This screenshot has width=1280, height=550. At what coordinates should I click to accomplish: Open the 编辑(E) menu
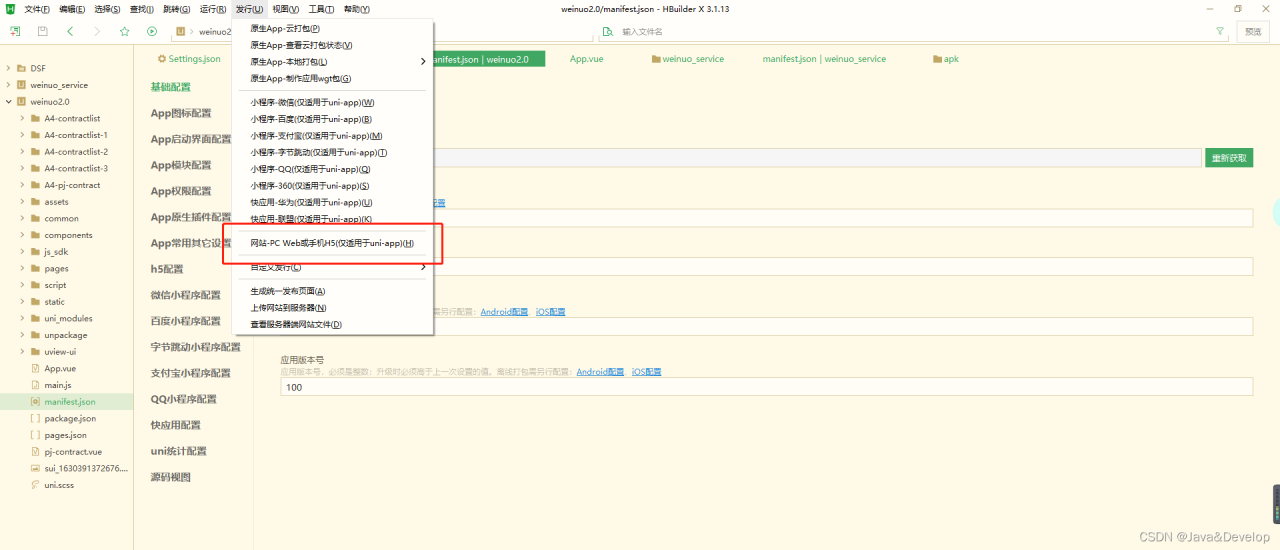[x=72, y=9]
